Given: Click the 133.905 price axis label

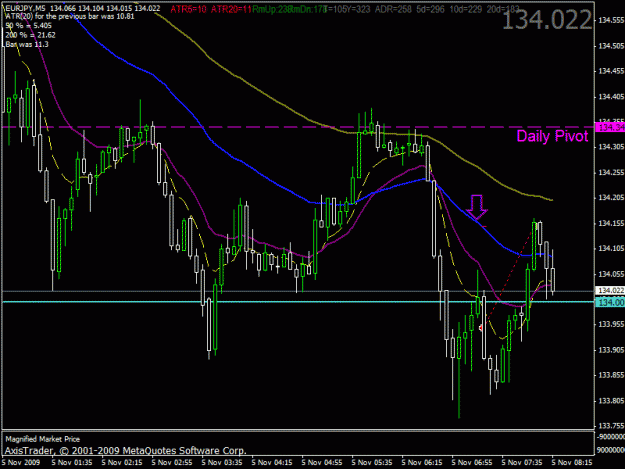Looking at the screenshot, I should [611, 349].
